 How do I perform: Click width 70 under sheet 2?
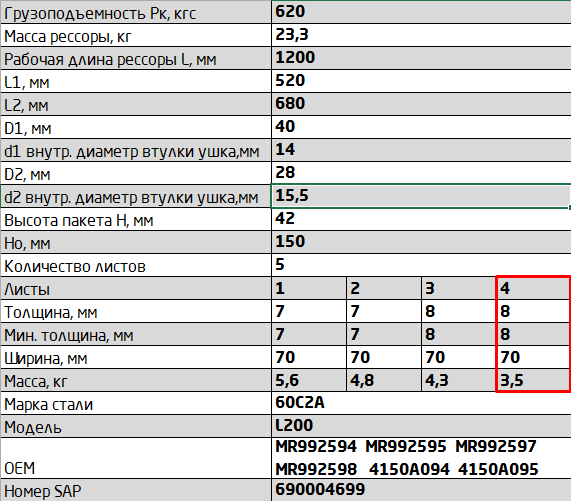384,357
